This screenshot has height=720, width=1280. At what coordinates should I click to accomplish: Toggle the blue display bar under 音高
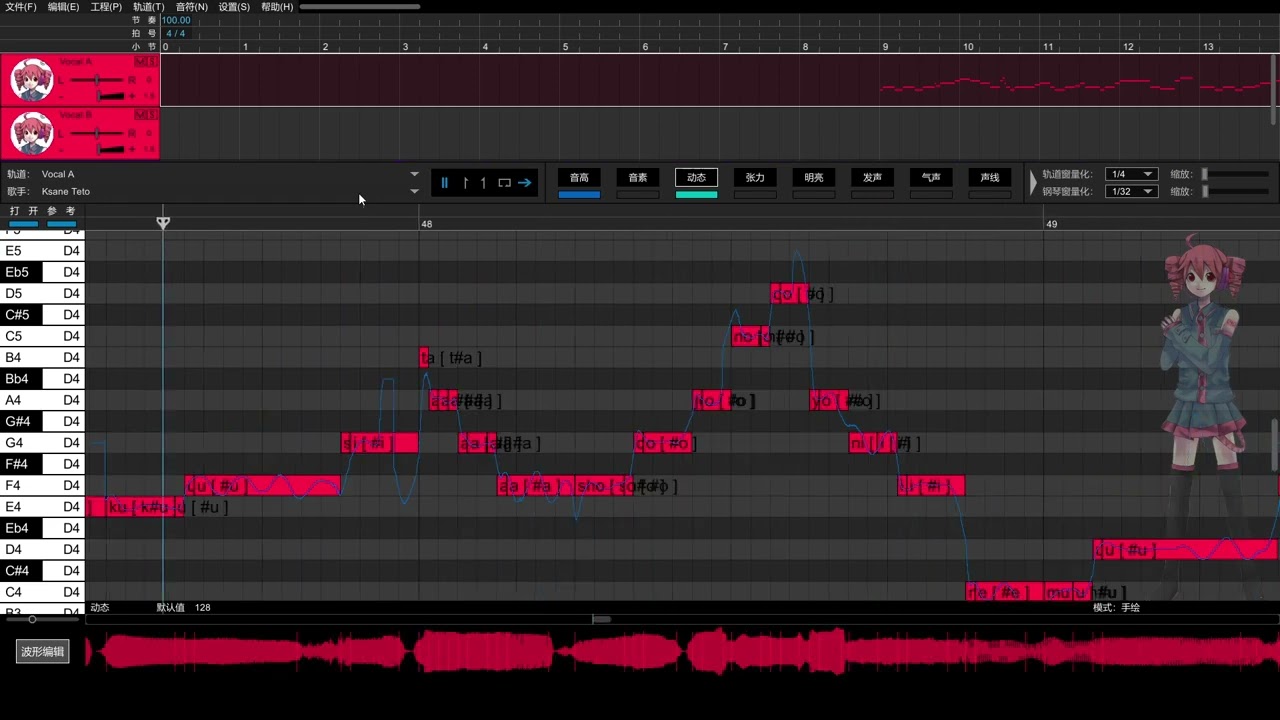(x=579, y=194)
